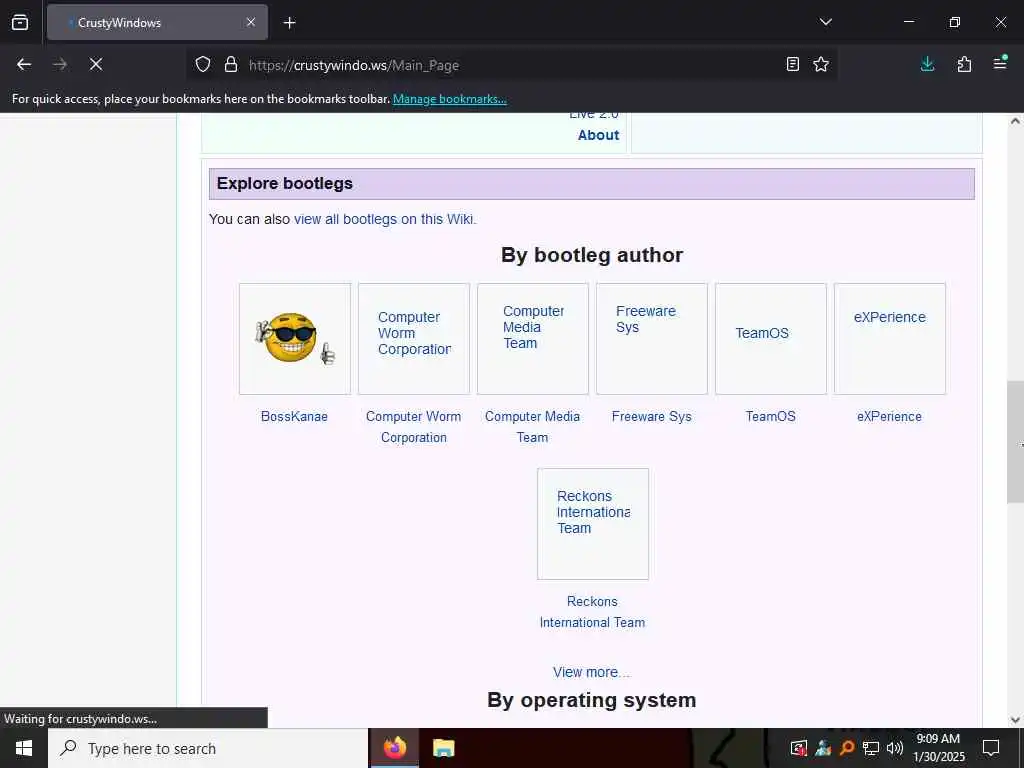
Task: Open tracking protection shield icon
Action: point(203,65)
